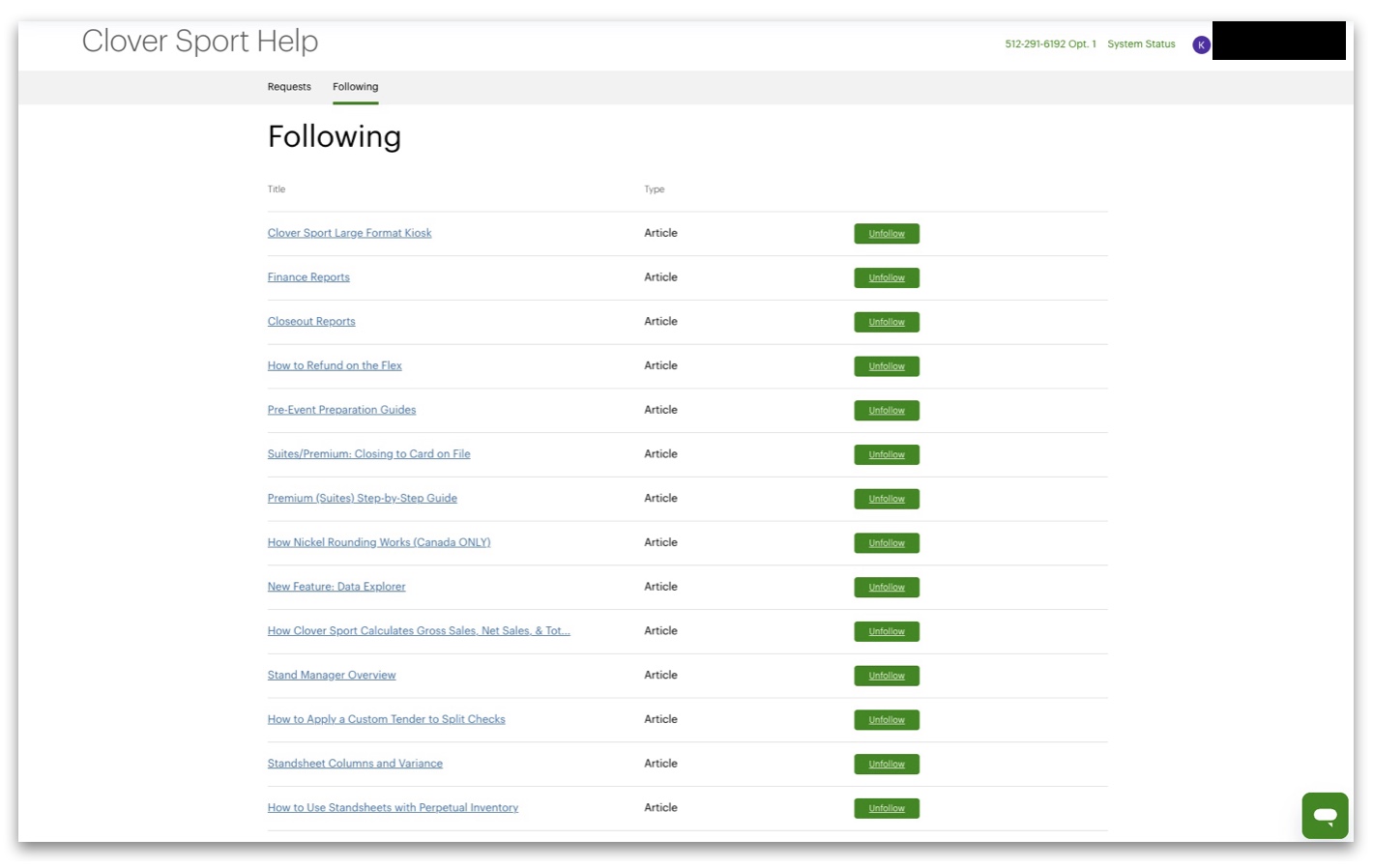Select the Following tab
1373x868 pixels.
click(x=355, y=87)
